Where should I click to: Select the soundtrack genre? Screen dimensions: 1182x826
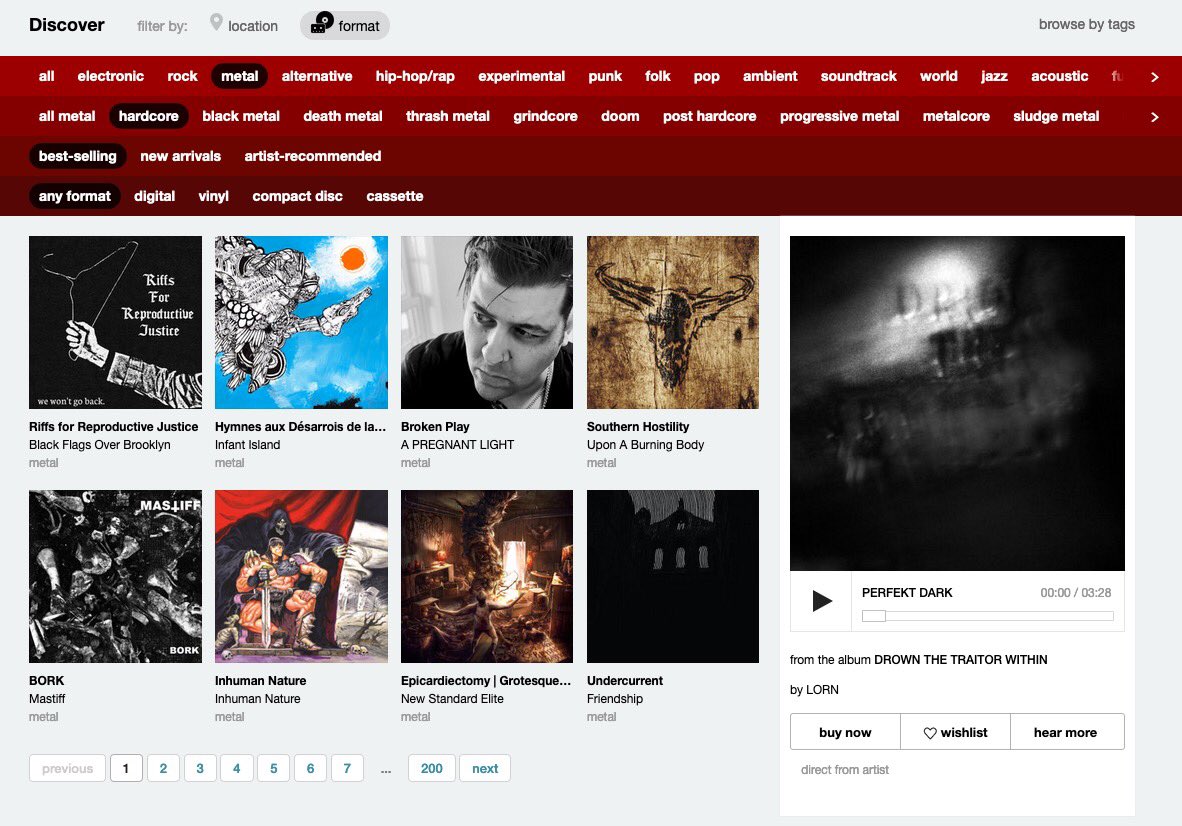pos(859,76)
